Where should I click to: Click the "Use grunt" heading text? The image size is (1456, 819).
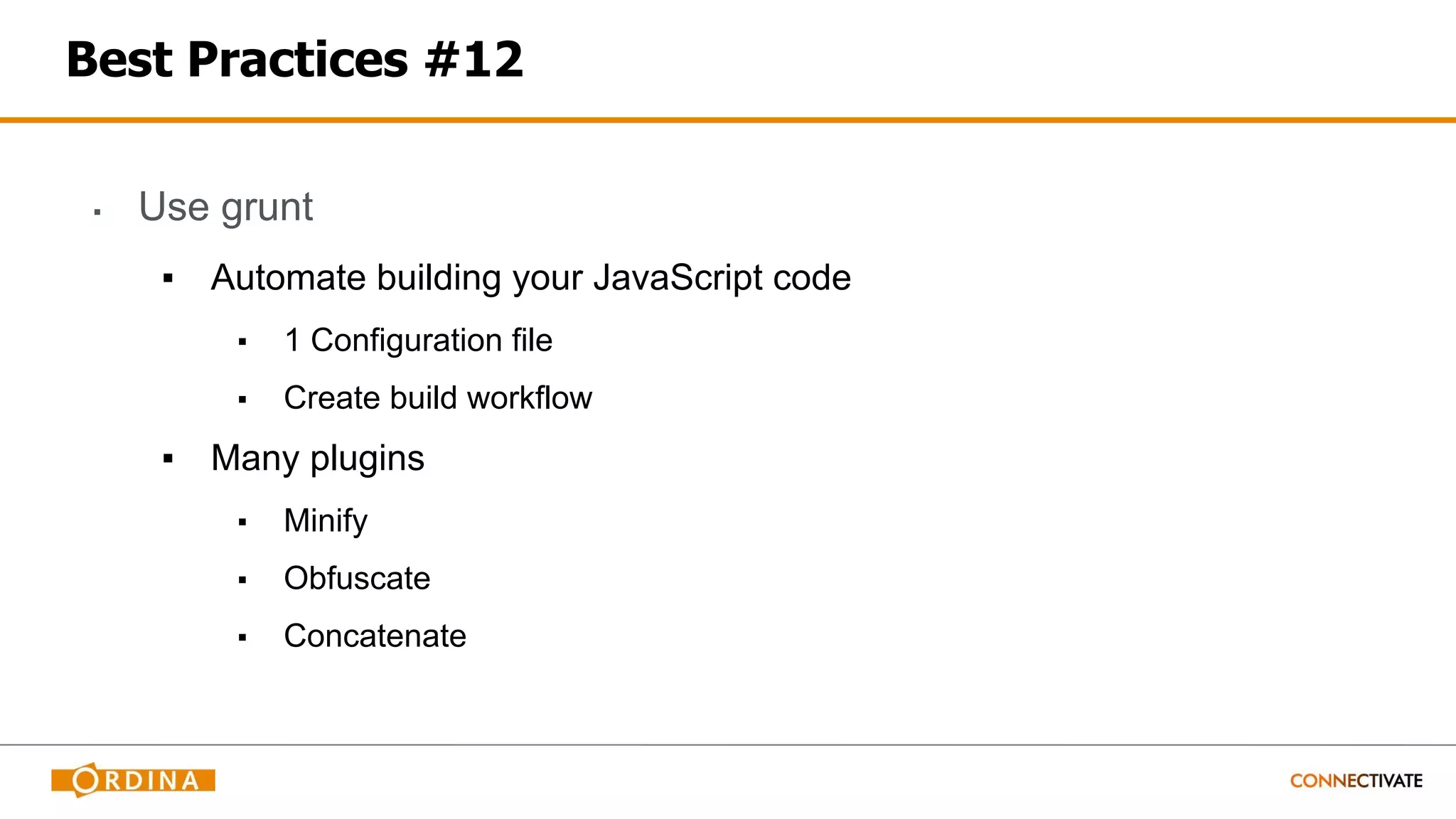click(225, 207)
